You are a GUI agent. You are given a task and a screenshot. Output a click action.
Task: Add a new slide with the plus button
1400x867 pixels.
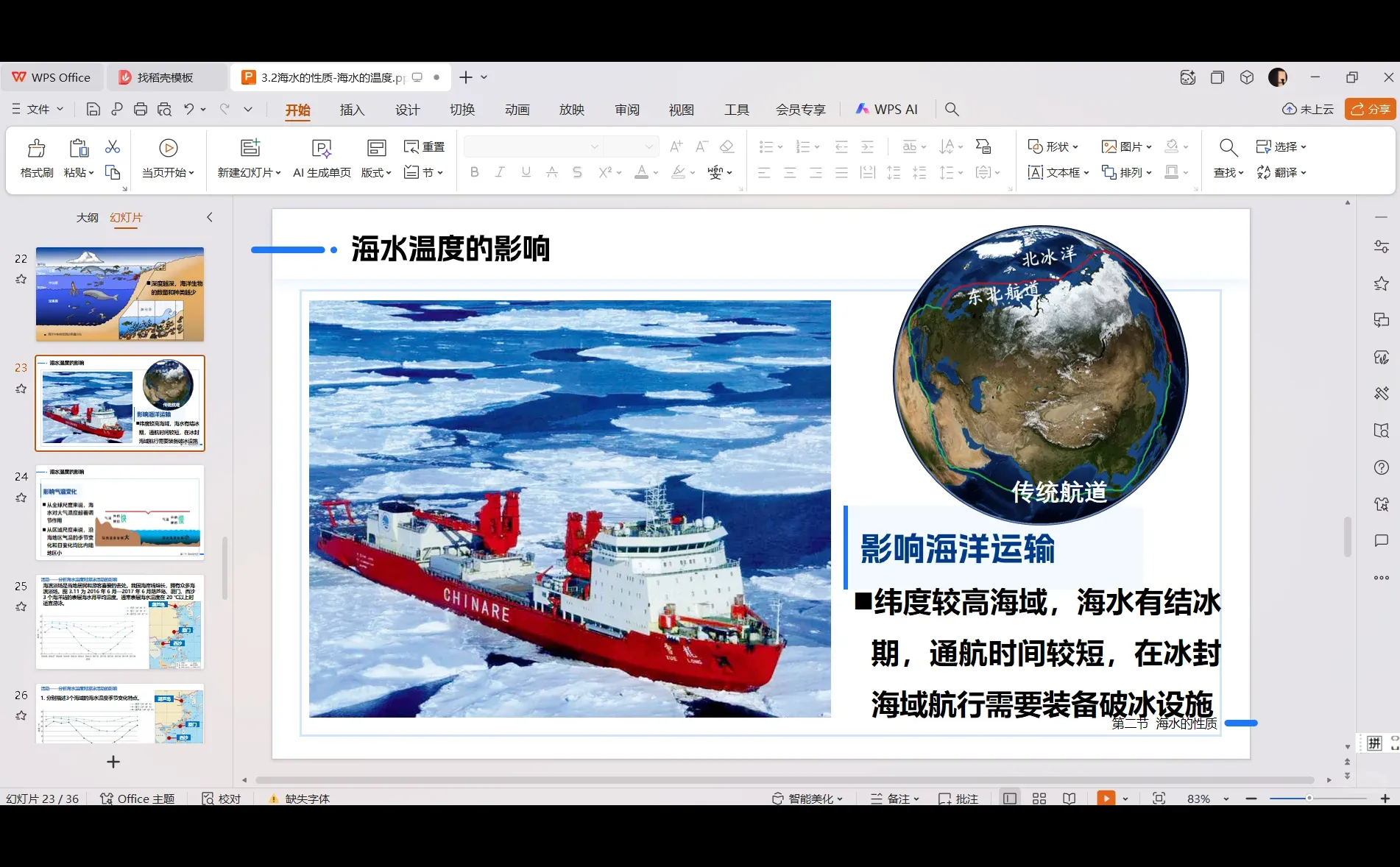[x=113, y=762]
